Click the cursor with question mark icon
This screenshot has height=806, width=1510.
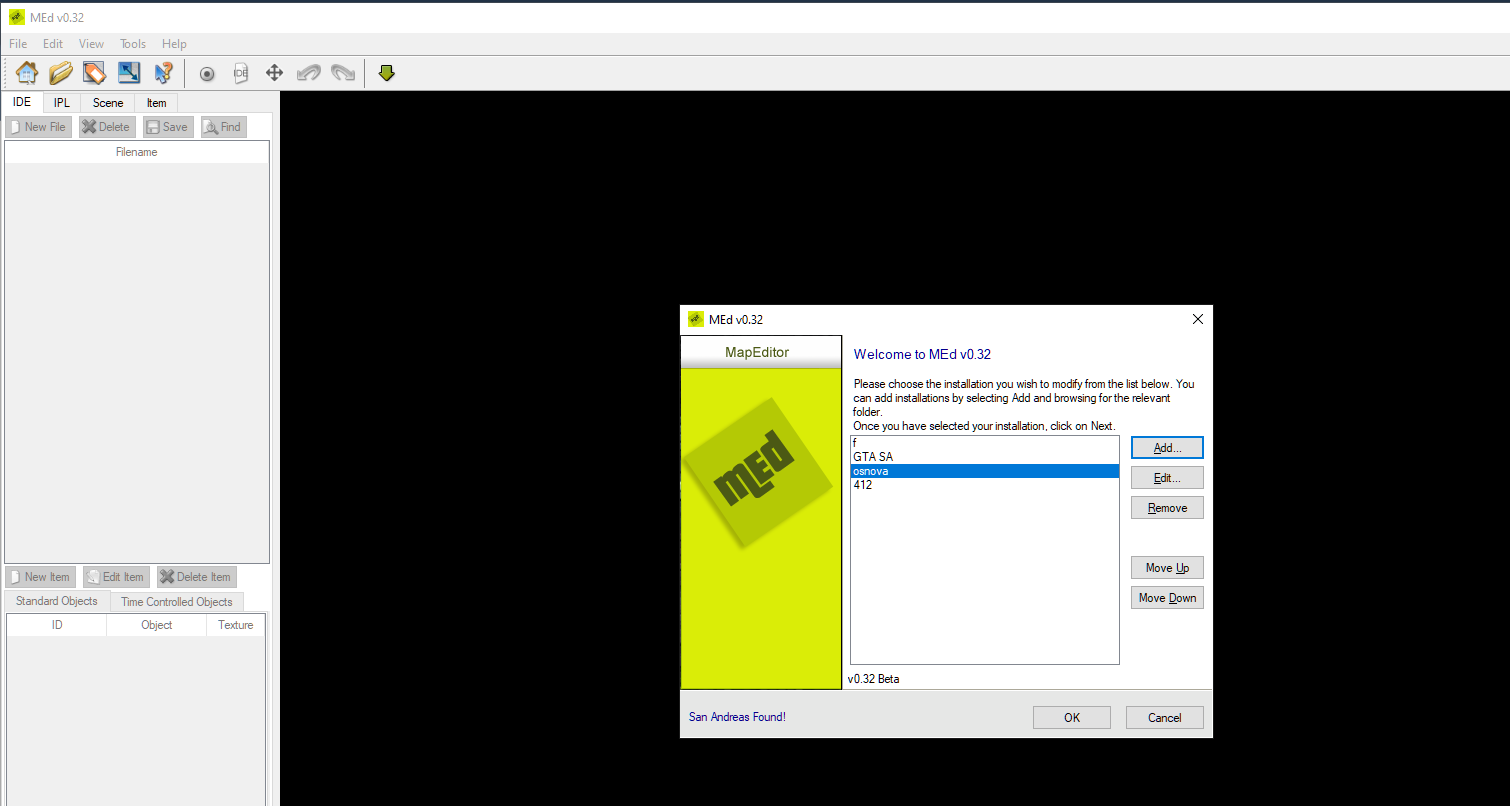tap(163, 73)
